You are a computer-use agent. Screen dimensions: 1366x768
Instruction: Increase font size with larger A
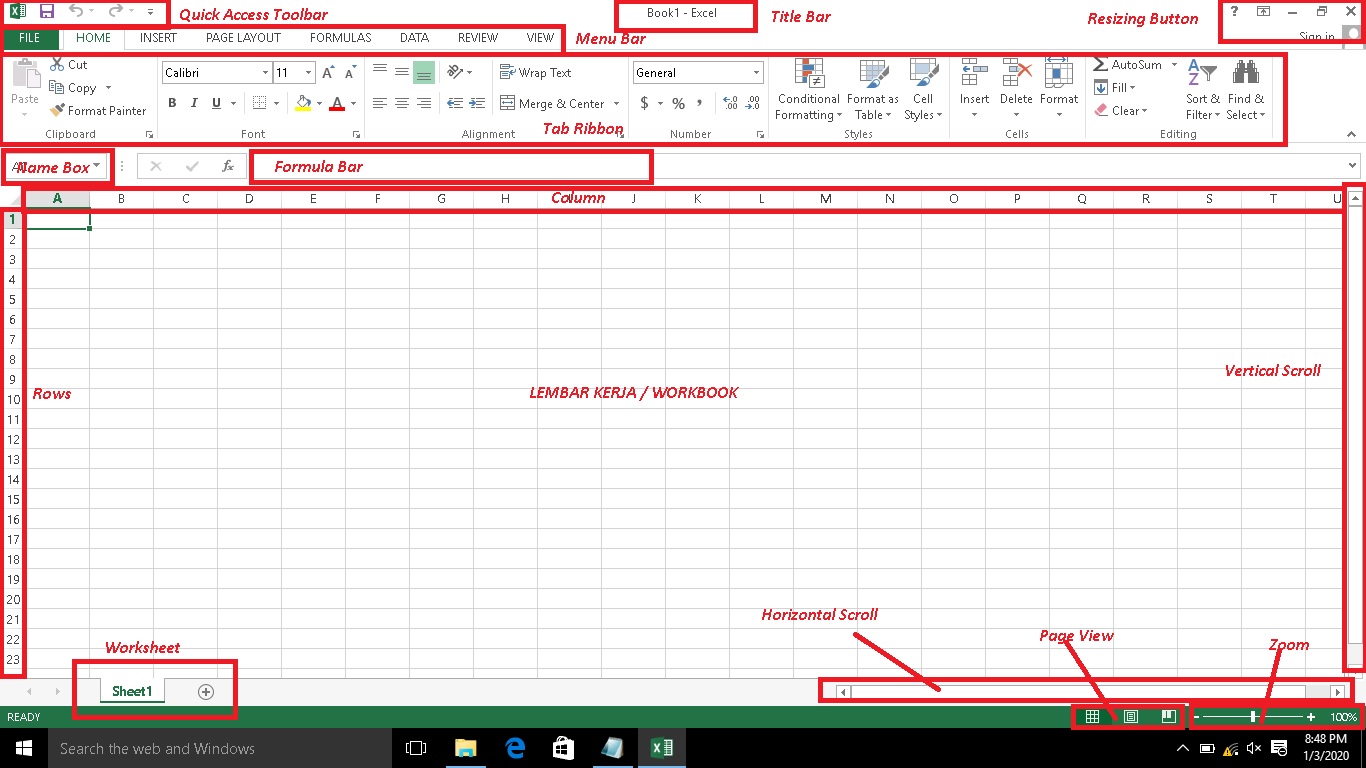(328, 73)
